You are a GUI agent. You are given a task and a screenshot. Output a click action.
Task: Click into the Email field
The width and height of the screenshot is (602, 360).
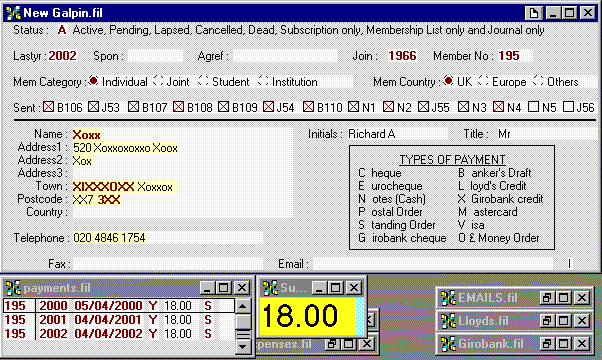(x=433, y=264)
